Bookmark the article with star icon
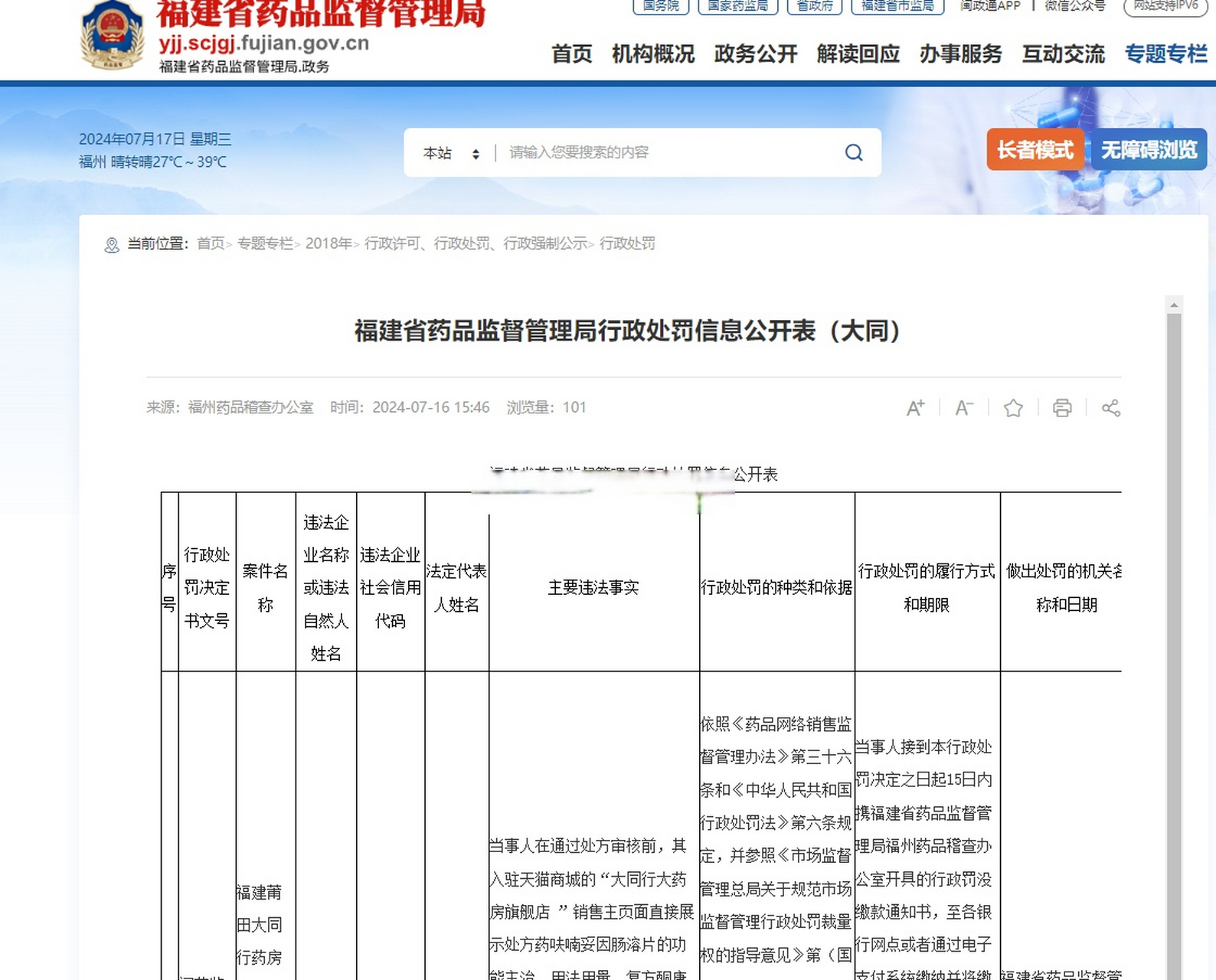The image size is (1216, 980). tap(1013, 408)
